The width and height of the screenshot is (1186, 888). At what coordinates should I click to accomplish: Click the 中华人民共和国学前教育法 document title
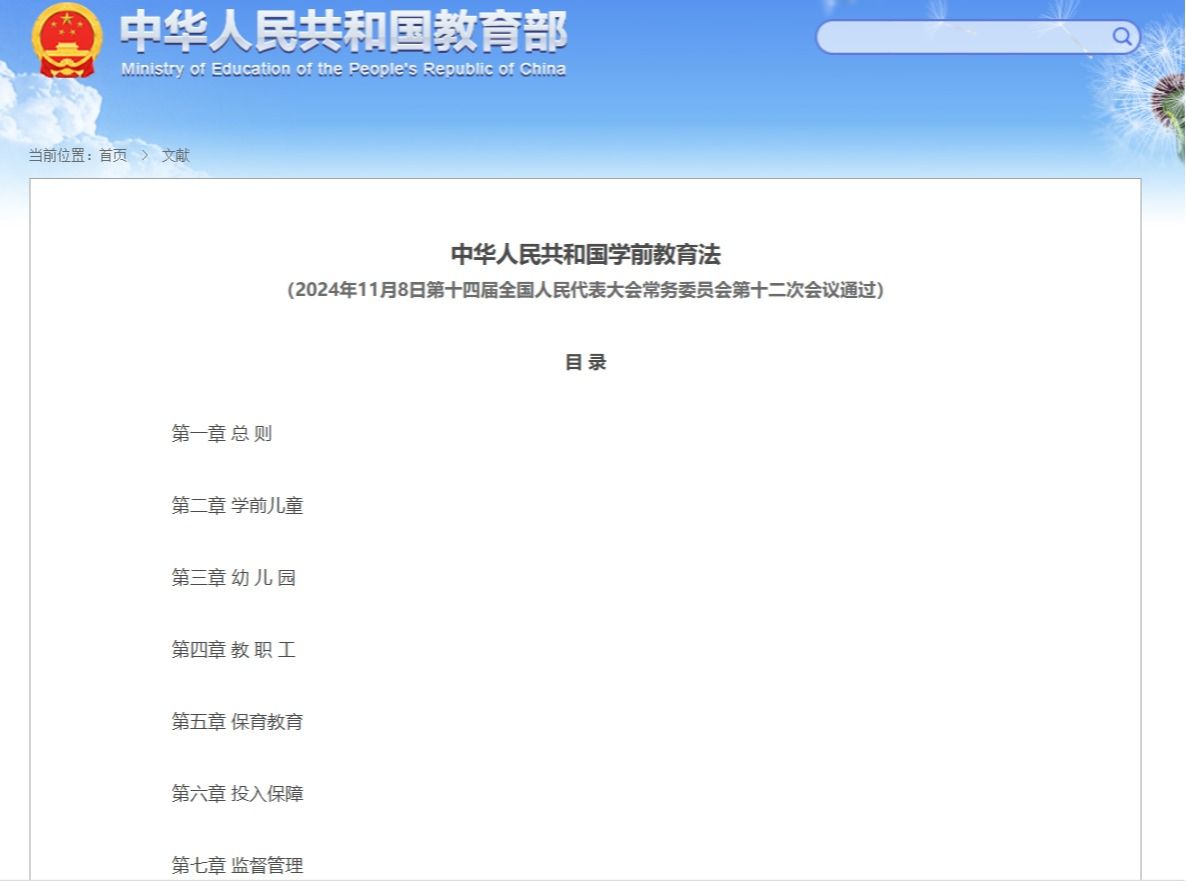tap(585, 254)
